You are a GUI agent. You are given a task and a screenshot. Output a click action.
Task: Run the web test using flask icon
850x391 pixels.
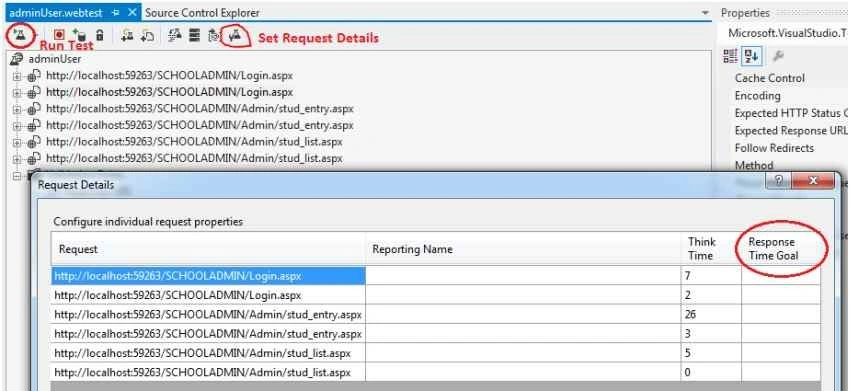click(20, 35)
